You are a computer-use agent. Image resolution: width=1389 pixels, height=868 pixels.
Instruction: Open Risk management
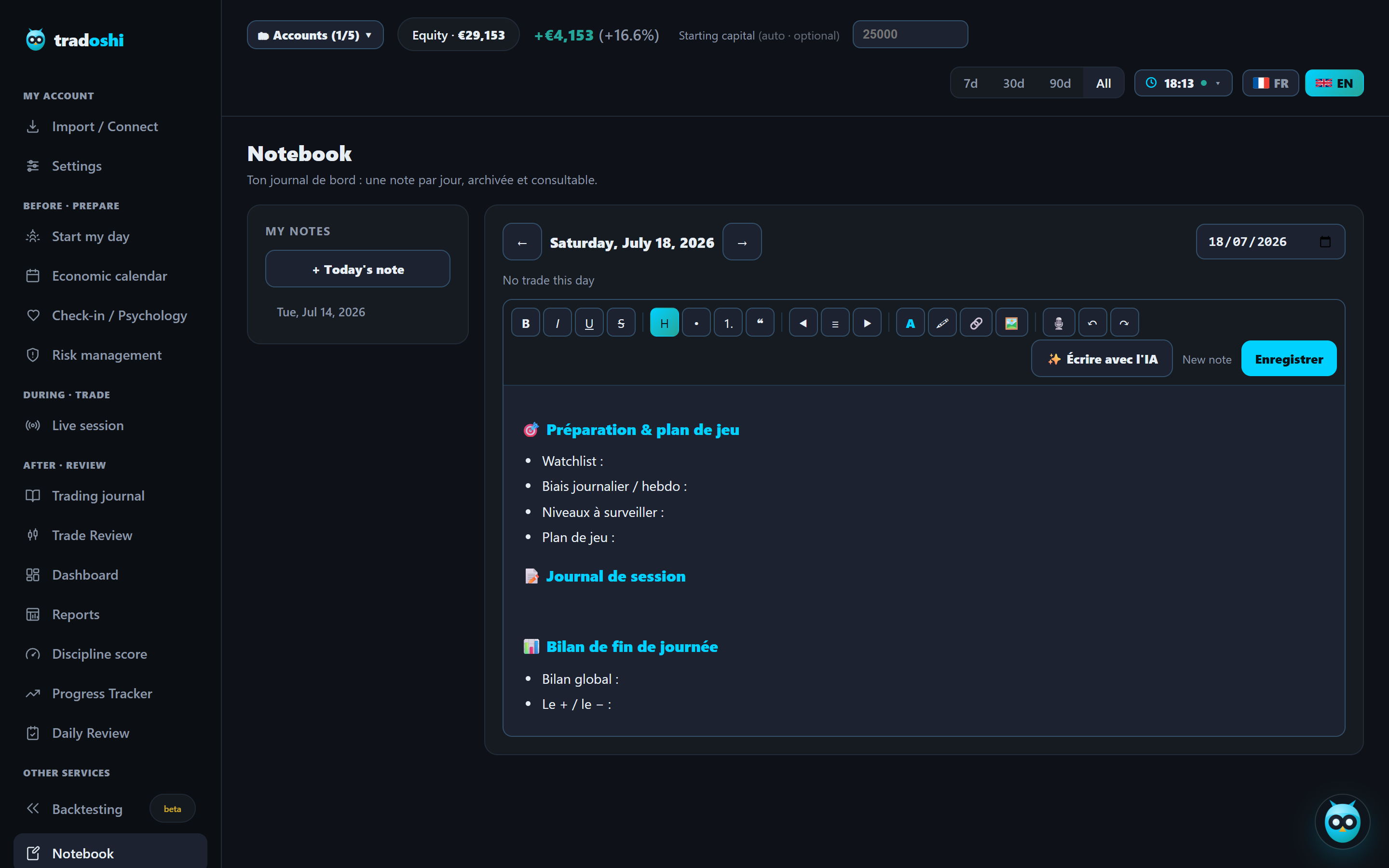pyautogui.click(x=110, y=355)
